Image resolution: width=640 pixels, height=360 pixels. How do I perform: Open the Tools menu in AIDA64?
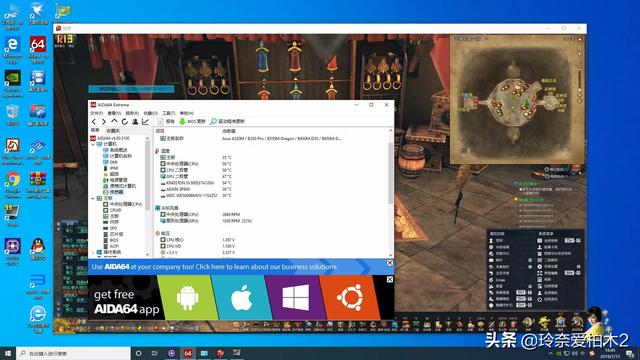168,113
